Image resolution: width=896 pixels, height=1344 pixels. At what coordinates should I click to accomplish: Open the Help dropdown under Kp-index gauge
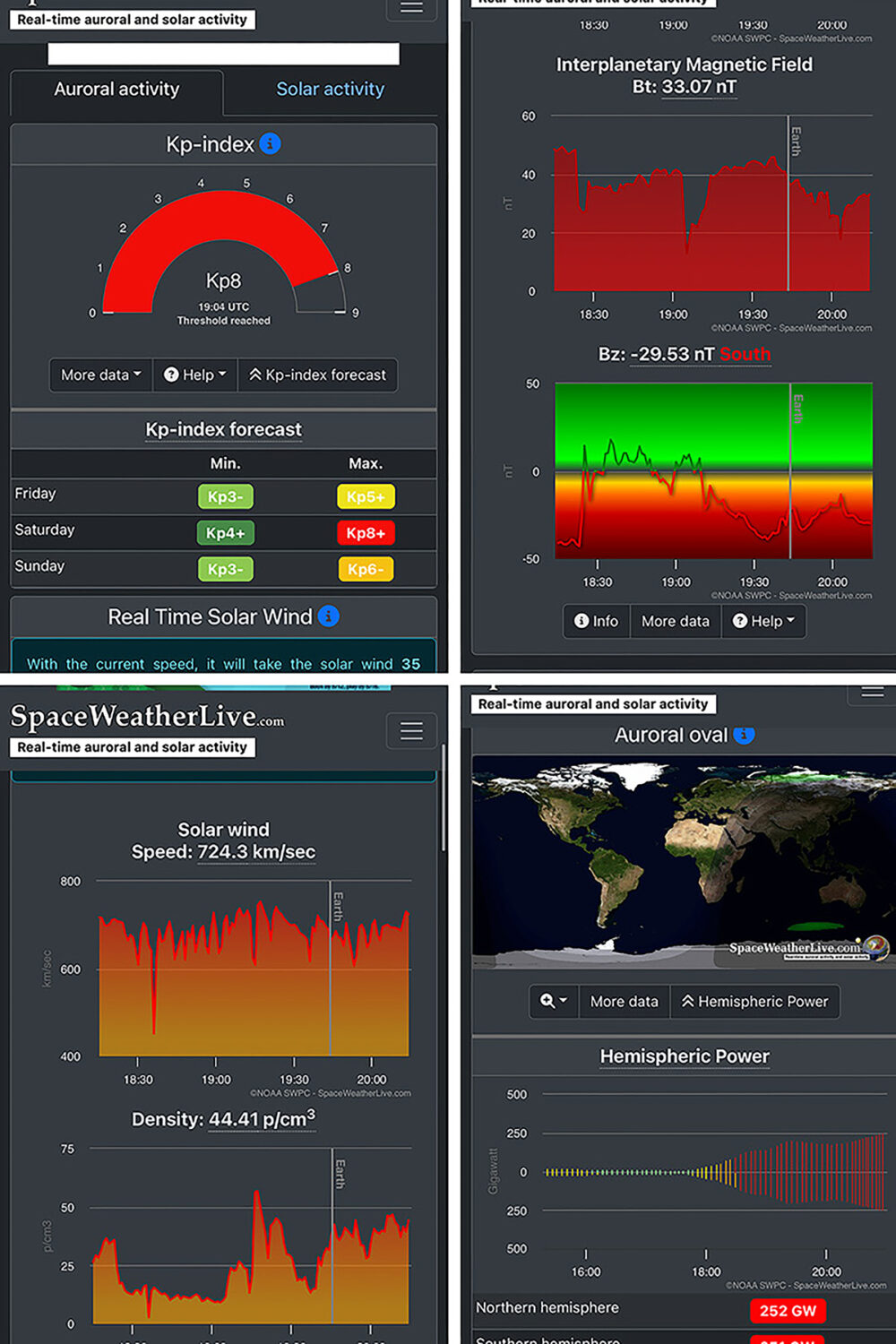[194, 375]
